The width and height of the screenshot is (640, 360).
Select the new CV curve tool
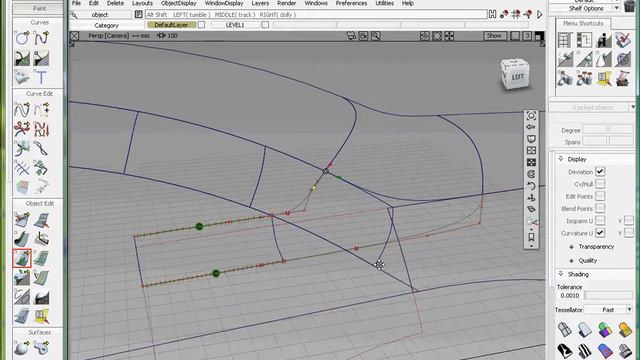pos(41,38)
